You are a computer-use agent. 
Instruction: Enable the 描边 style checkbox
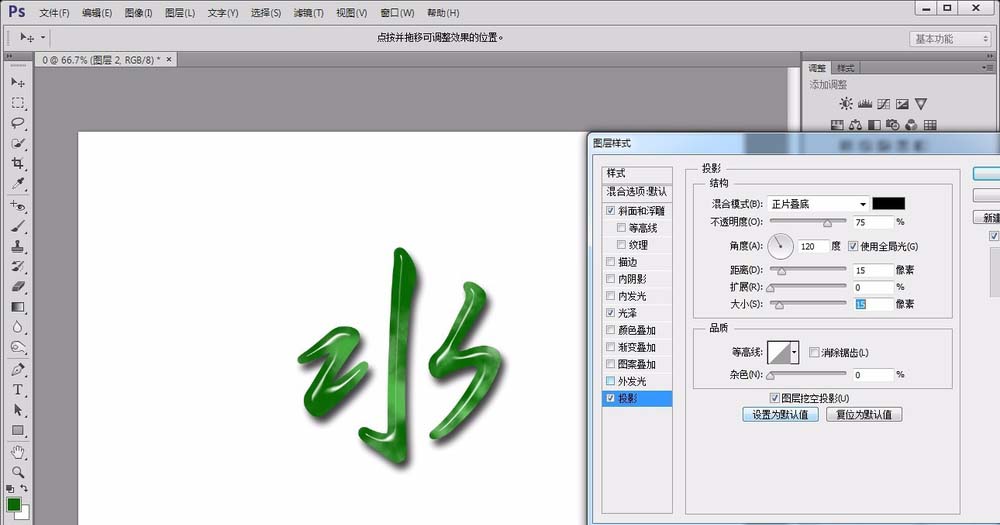[610, 262]
